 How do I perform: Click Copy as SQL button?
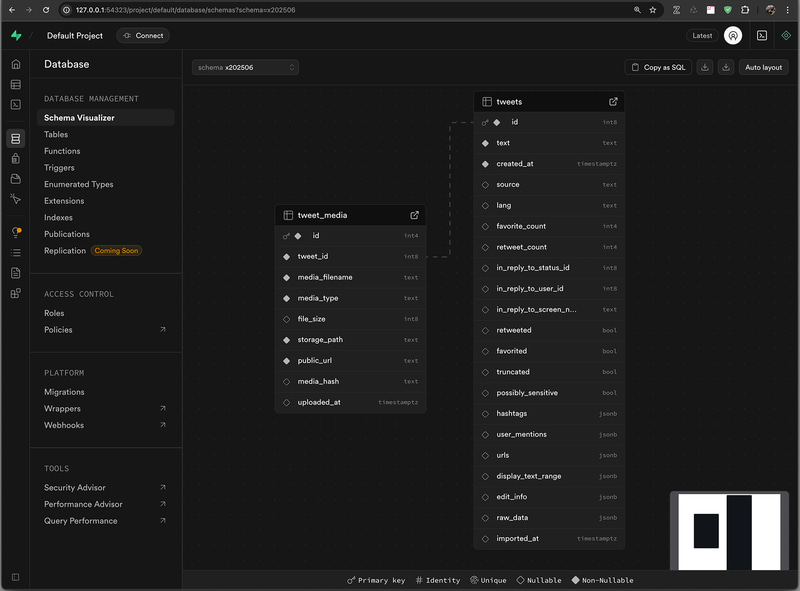[x=658, y=67]
